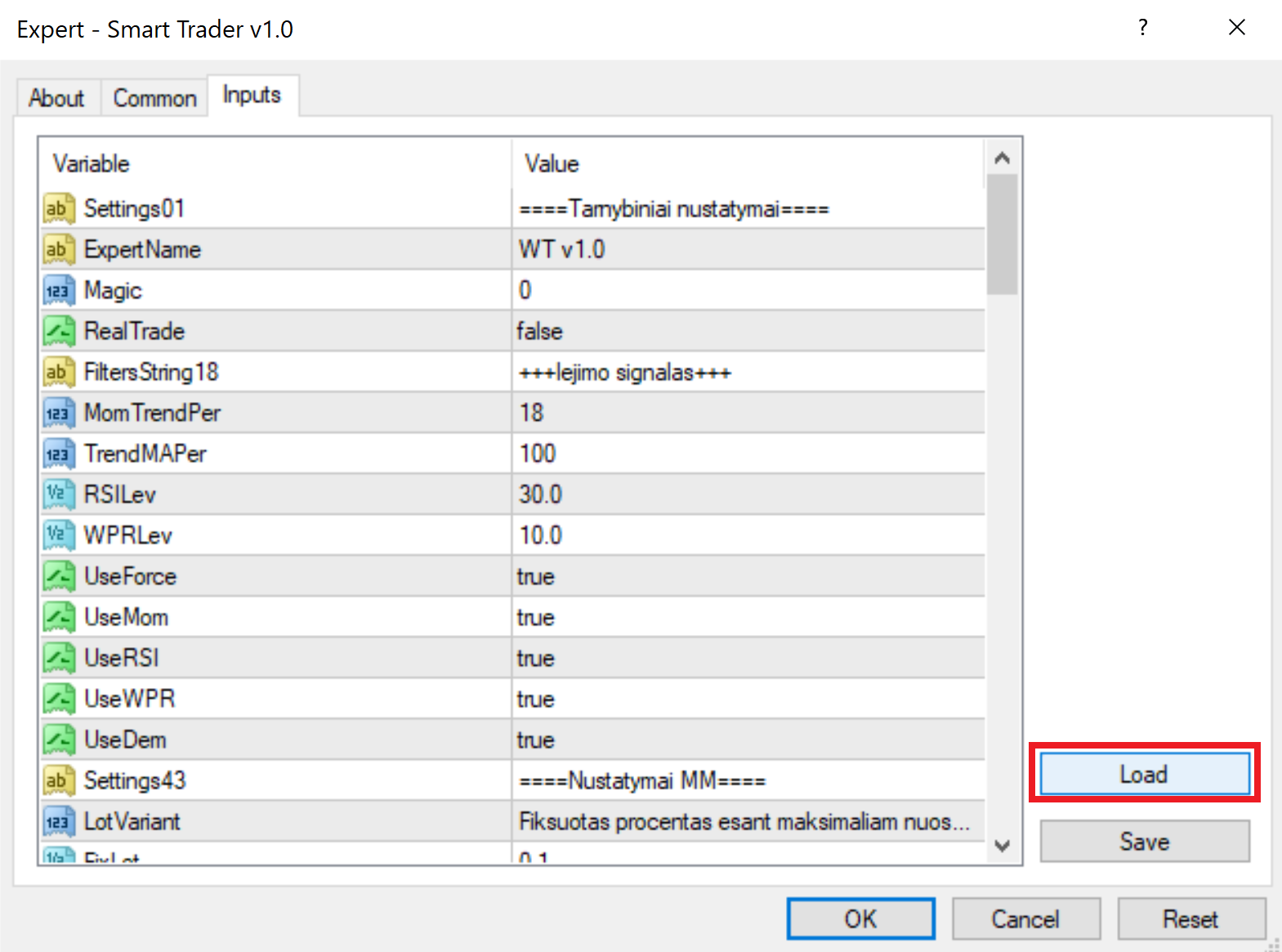Image resolution: width=1282 pixels, height=952 pixels.
Task: Click the UseMom true value cell
Action: [x=748, y=617]
